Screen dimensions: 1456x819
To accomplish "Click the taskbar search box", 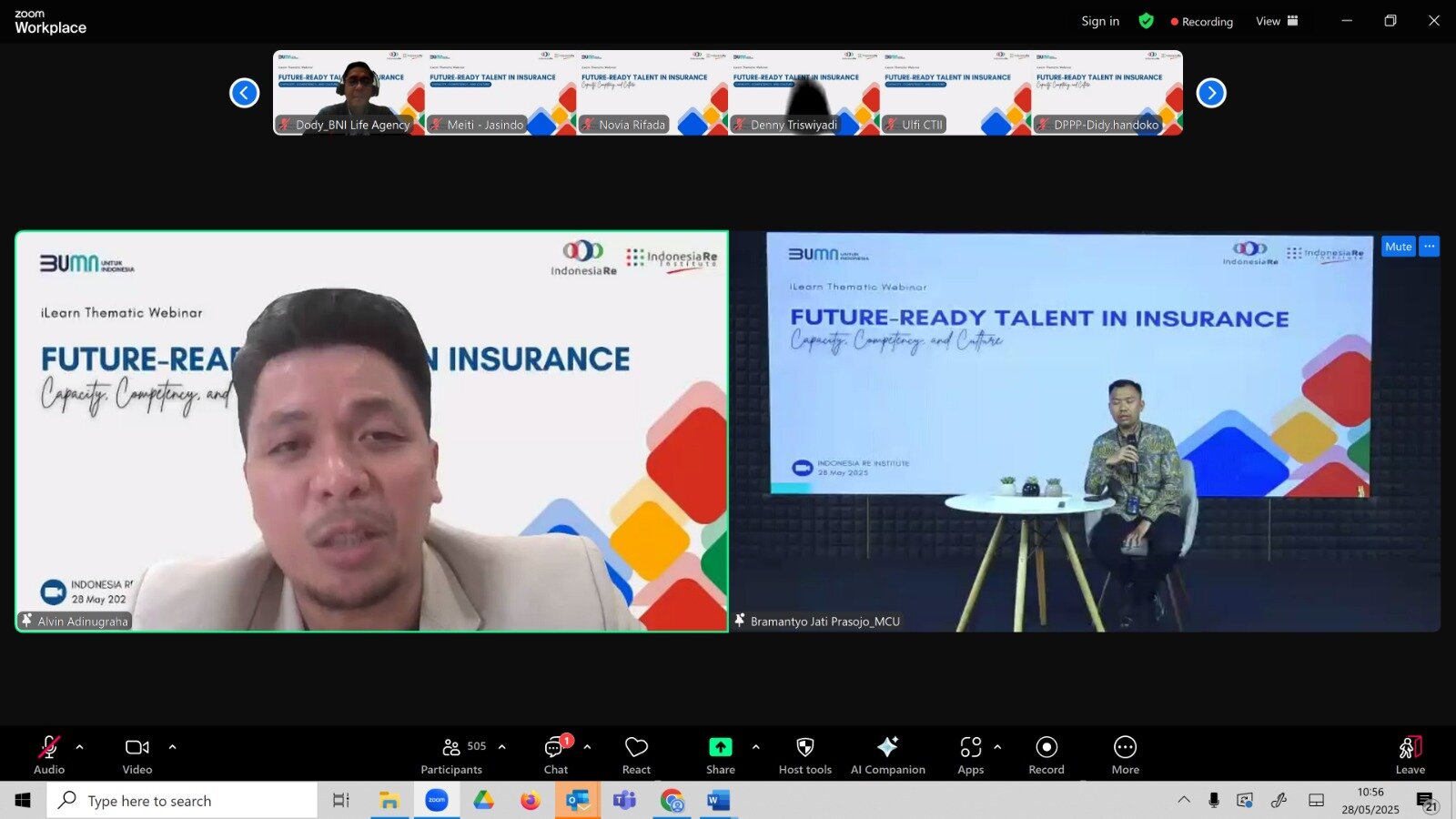I will click(x=182, y=800).
